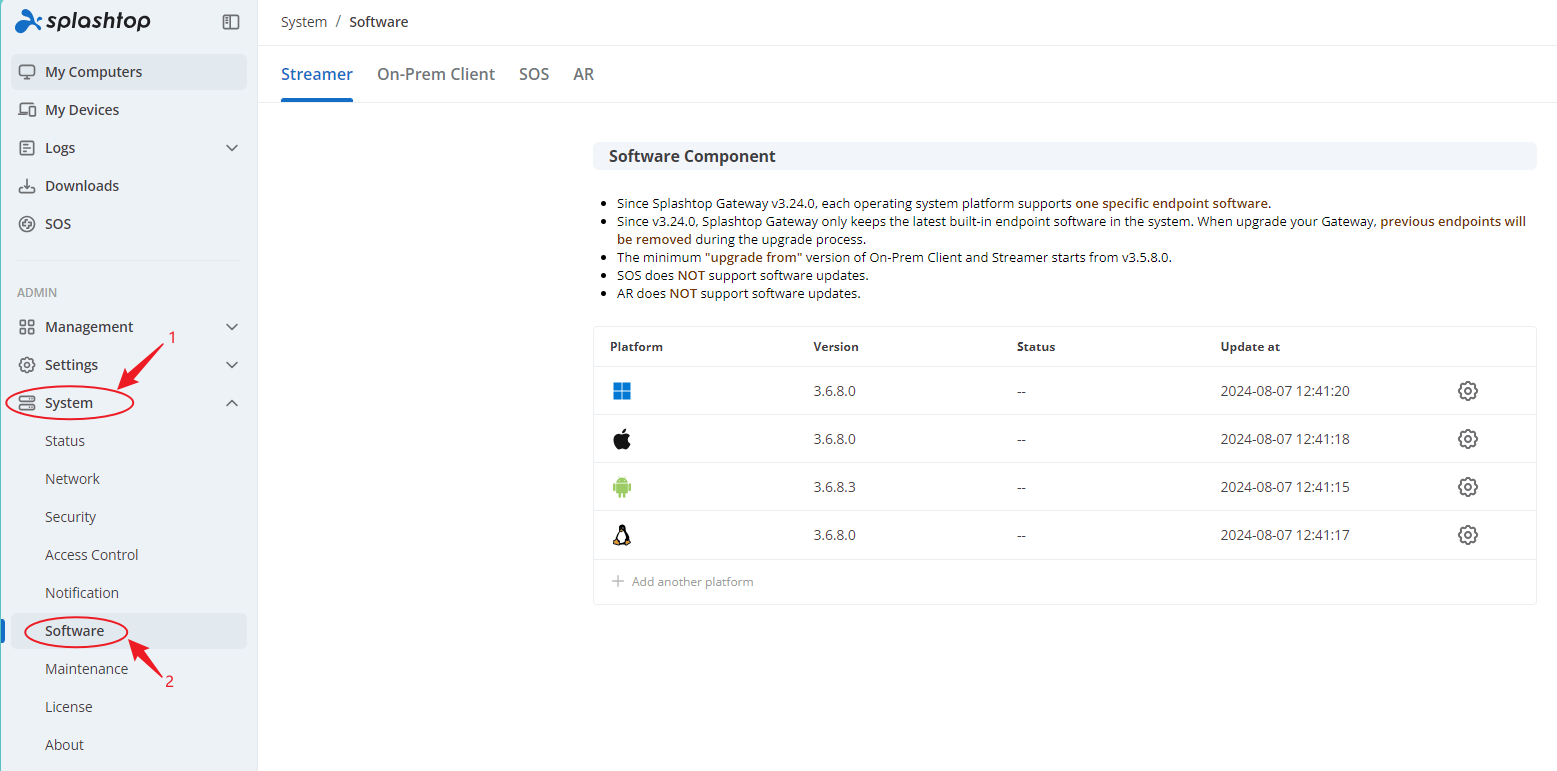
Task: Click the Management grid icon
Action: (x=27, y=327)
